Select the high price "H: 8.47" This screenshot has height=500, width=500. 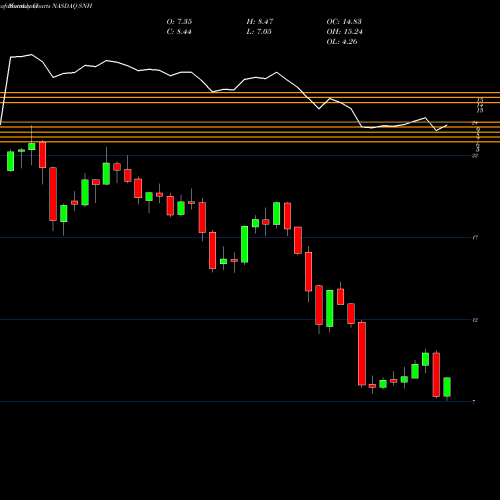click(260, 22)
